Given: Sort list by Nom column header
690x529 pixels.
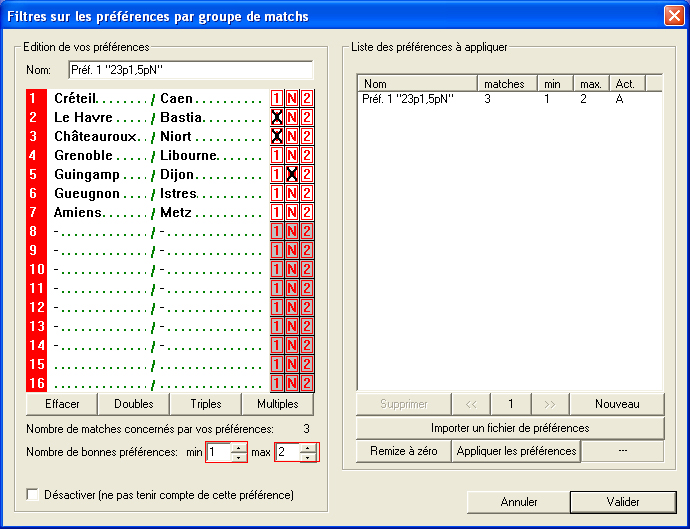Looking at the screenshot, I should tap(418, 84).
